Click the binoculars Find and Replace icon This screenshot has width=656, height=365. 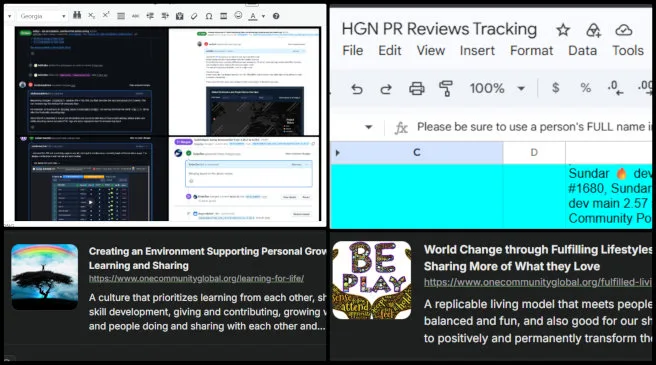pyautogui.click(x=77, y=15)
